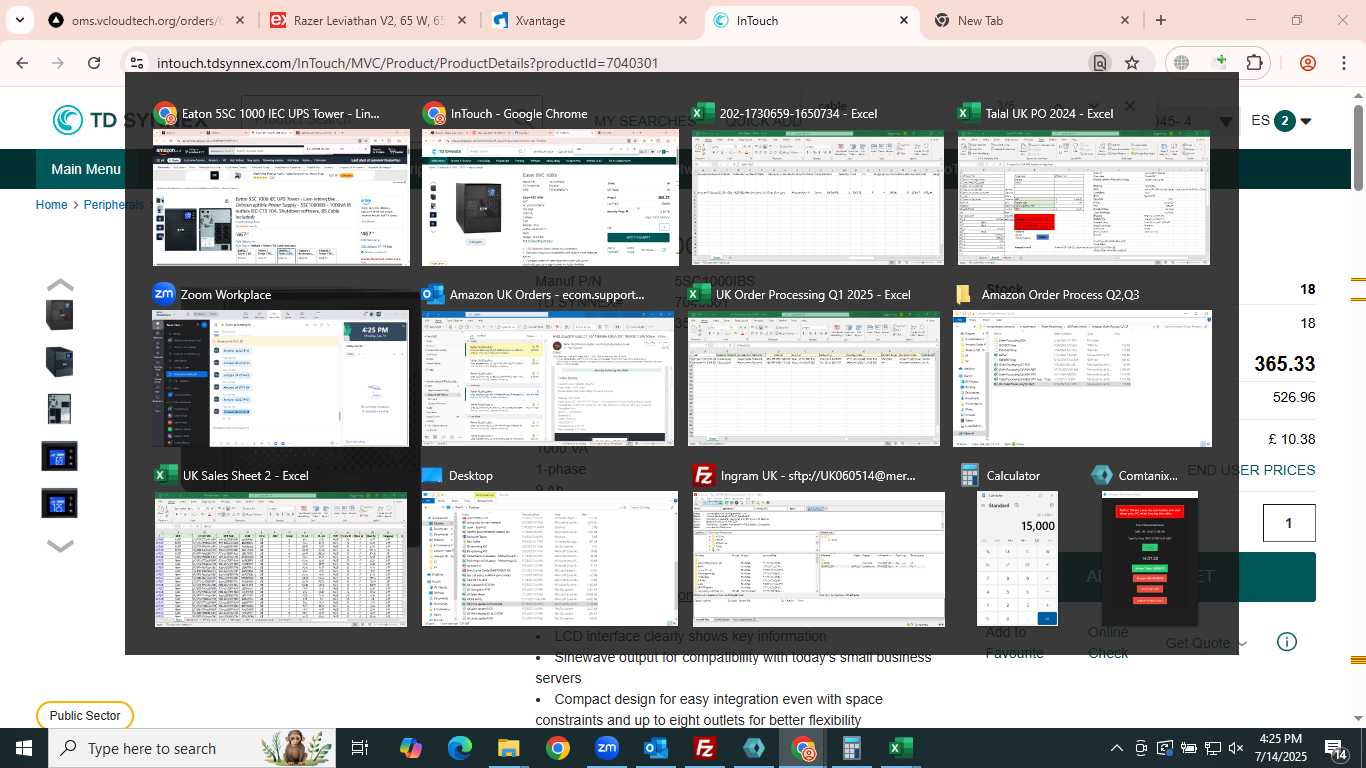1366x768 pixels.
Task: Select the Eaton 5SC 1000 IEC UPS Chrome window thumbnail
Action: tap(281, 197)
